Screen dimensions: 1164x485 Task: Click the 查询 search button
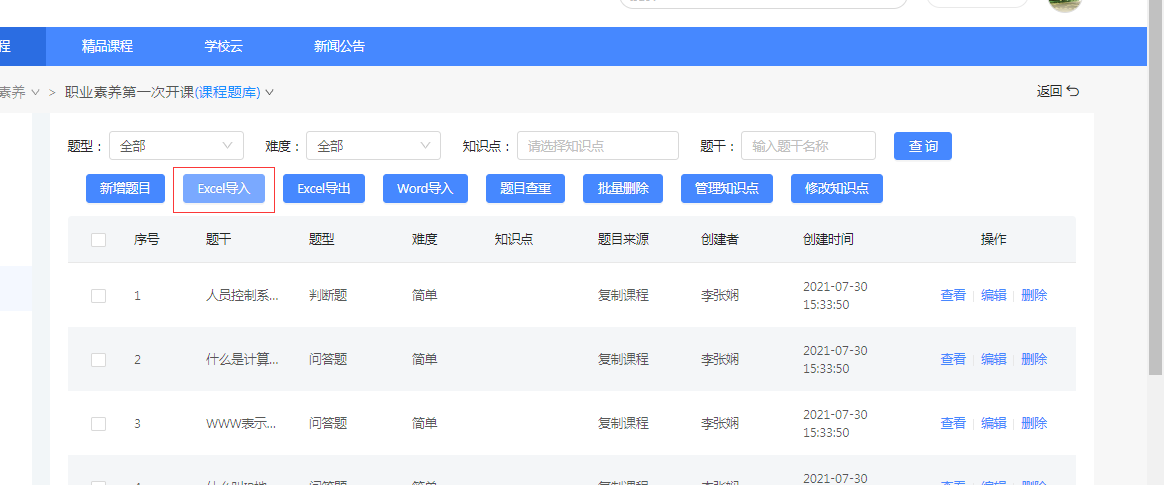point(923,146)
